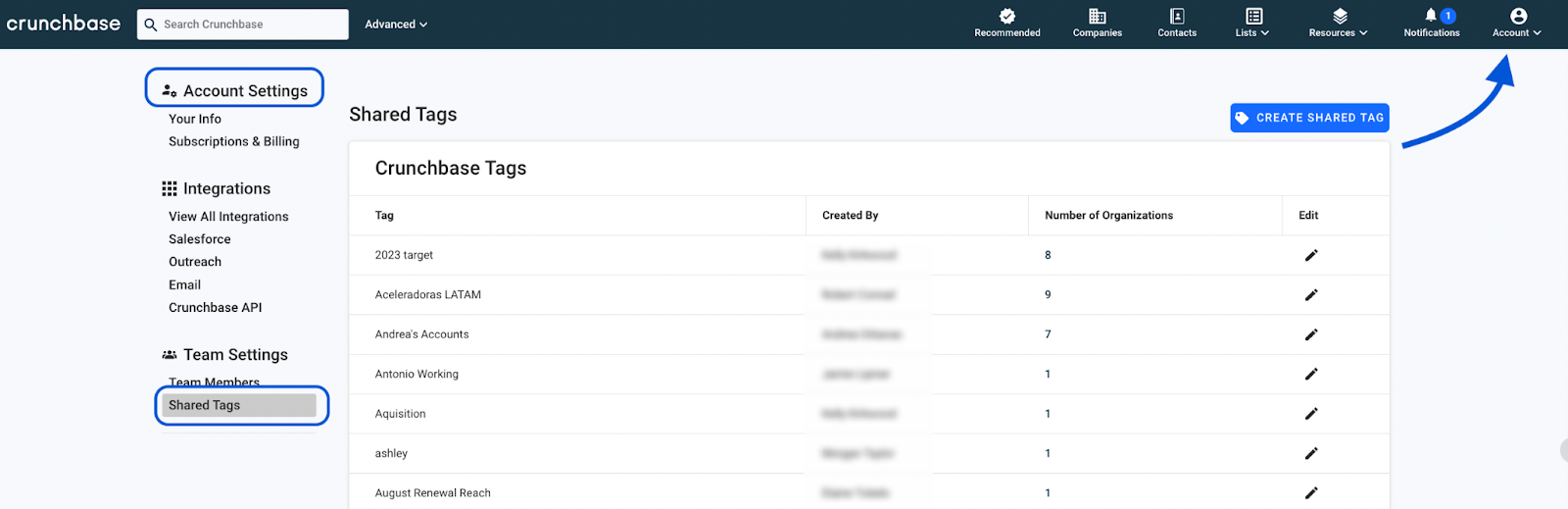Click the Andrea's Accounts tag name
This screenshot has height=509, width=1568.
421,334
